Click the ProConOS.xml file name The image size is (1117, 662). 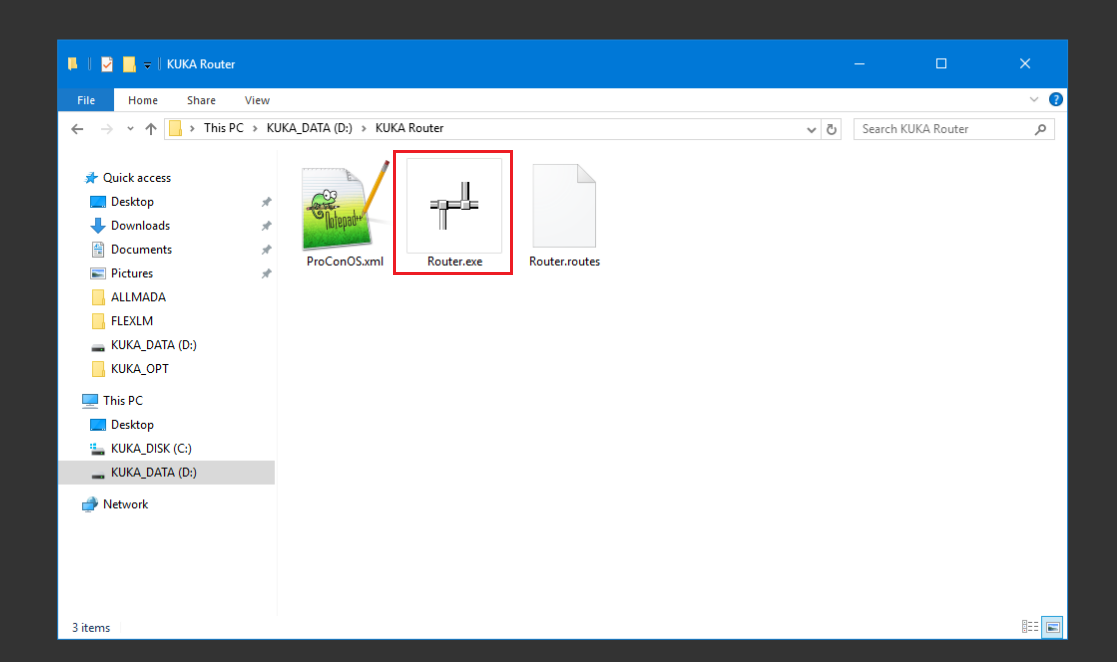[x=345, y=261]
